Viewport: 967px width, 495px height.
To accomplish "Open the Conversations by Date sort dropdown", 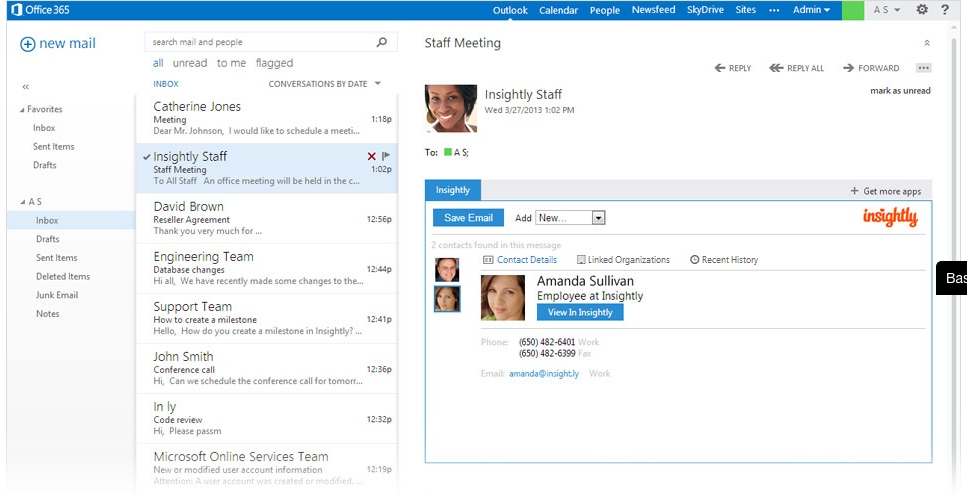I will click(324, 84).
